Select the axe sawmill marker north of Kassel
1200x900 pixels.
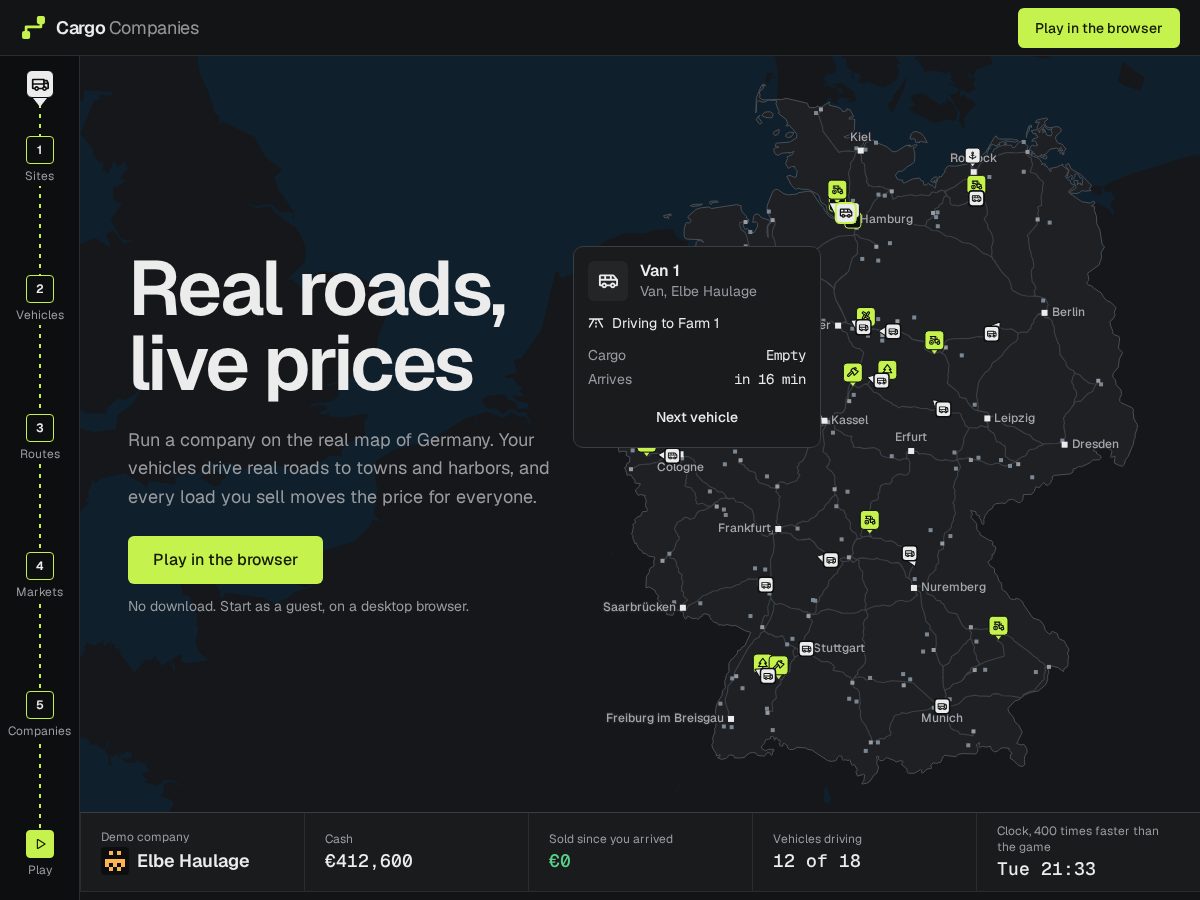852,372
